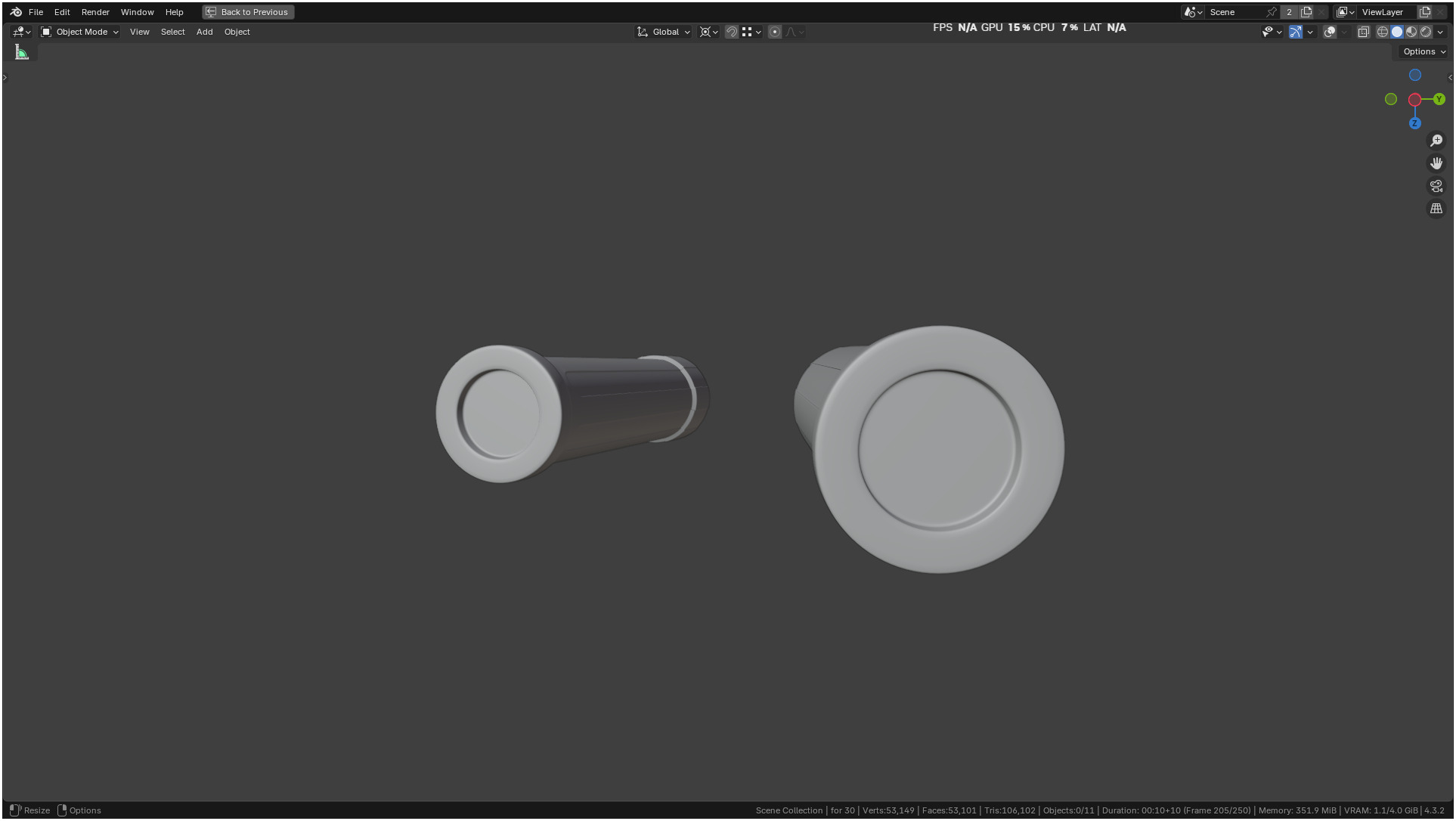Open the Add menu
Image resolution: width=1456 pixels, height=821 pixels.
coord(204,32)
